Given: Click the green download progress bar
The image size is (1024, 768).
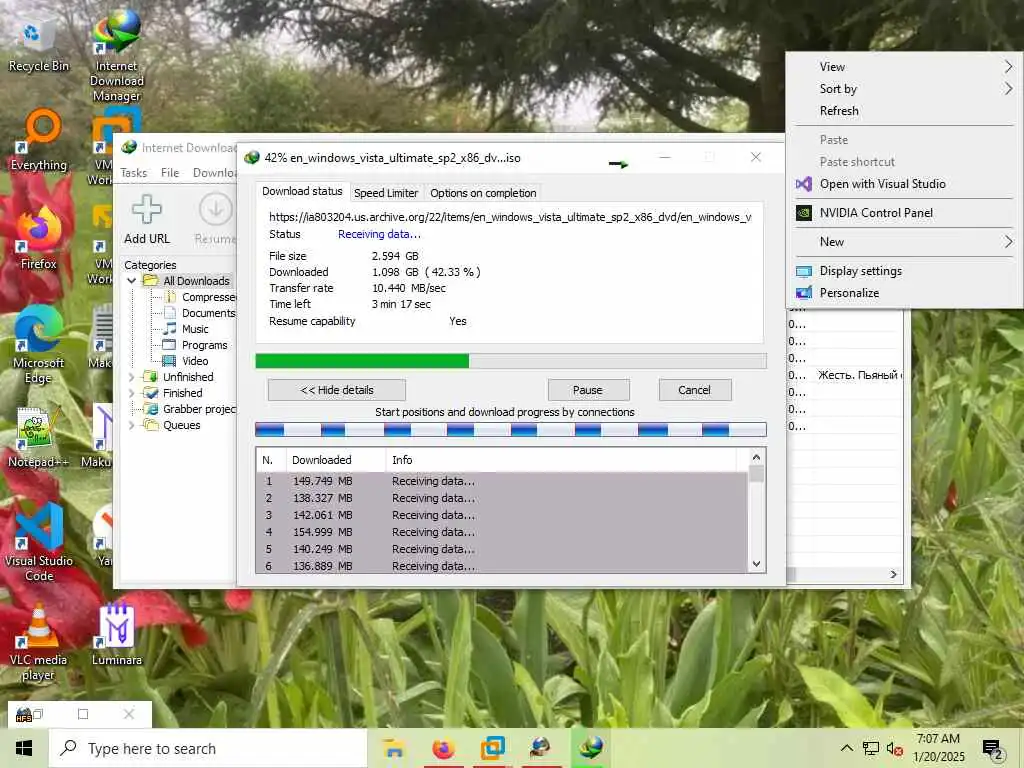Looking at the screenshot, I should point(511,361).
